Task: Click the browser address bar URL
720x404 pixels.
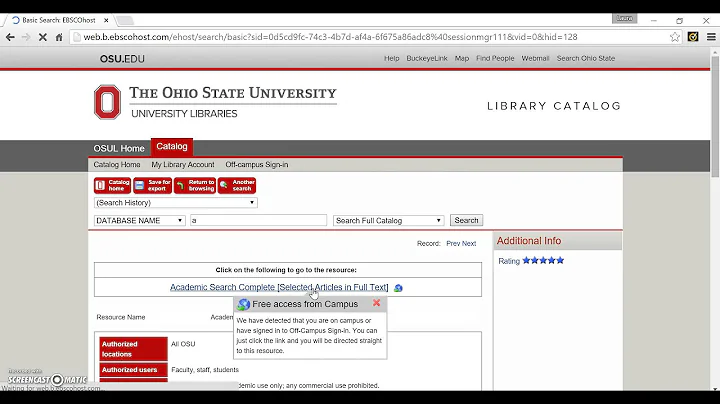Action: pyautogui.click(x=330, y=37)
